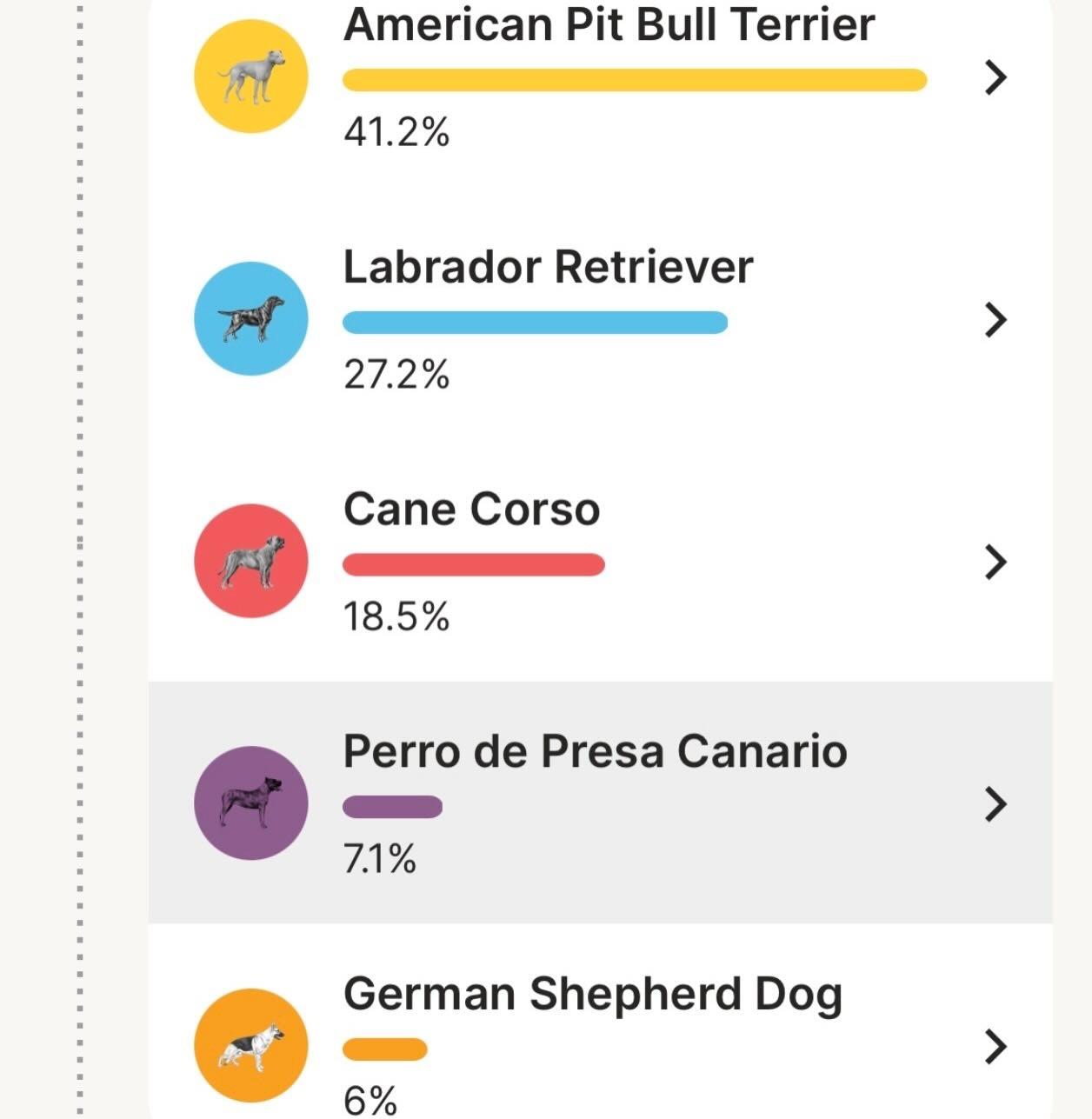Expand the Labrador Retriever chevron arrow
This screenshot has height=1119, width=1092.
point(995,320)
